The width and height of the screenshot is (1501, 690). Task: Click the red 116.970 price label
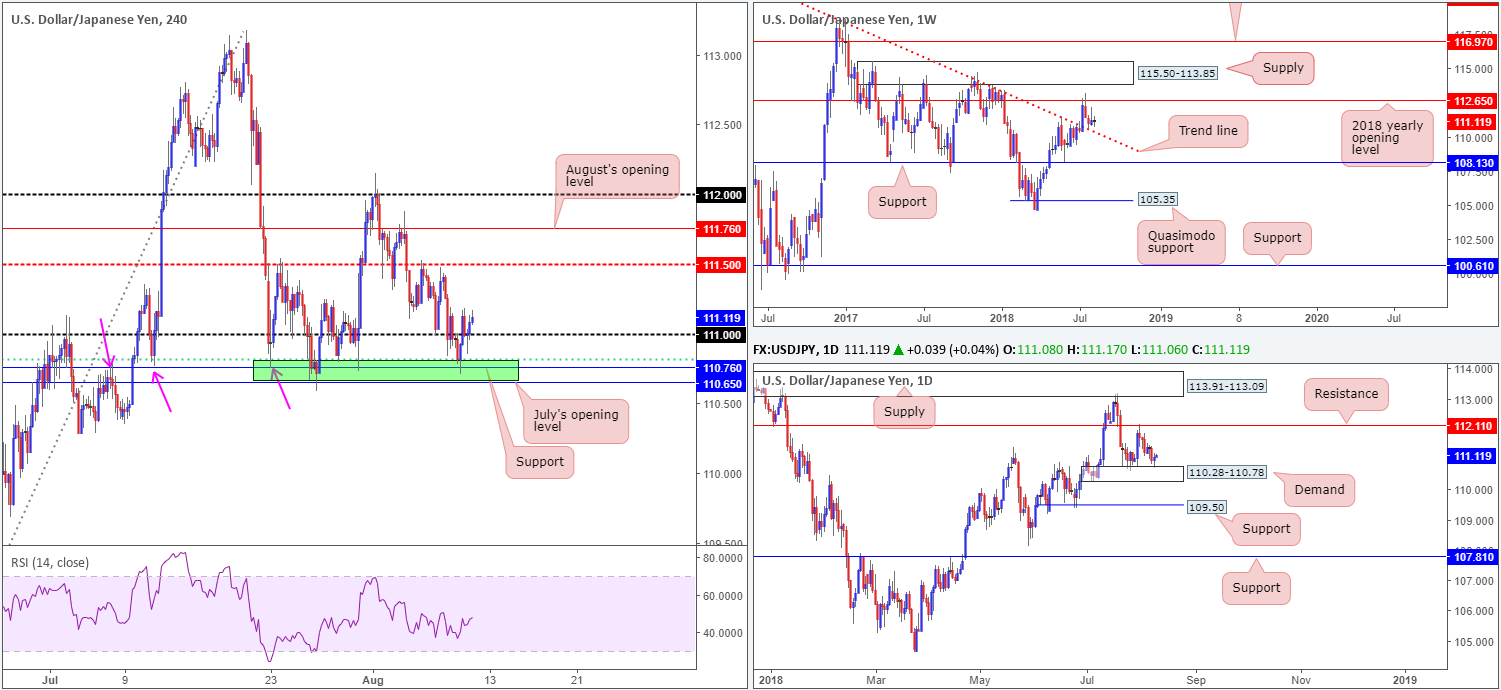click(x=1473, y=42)
